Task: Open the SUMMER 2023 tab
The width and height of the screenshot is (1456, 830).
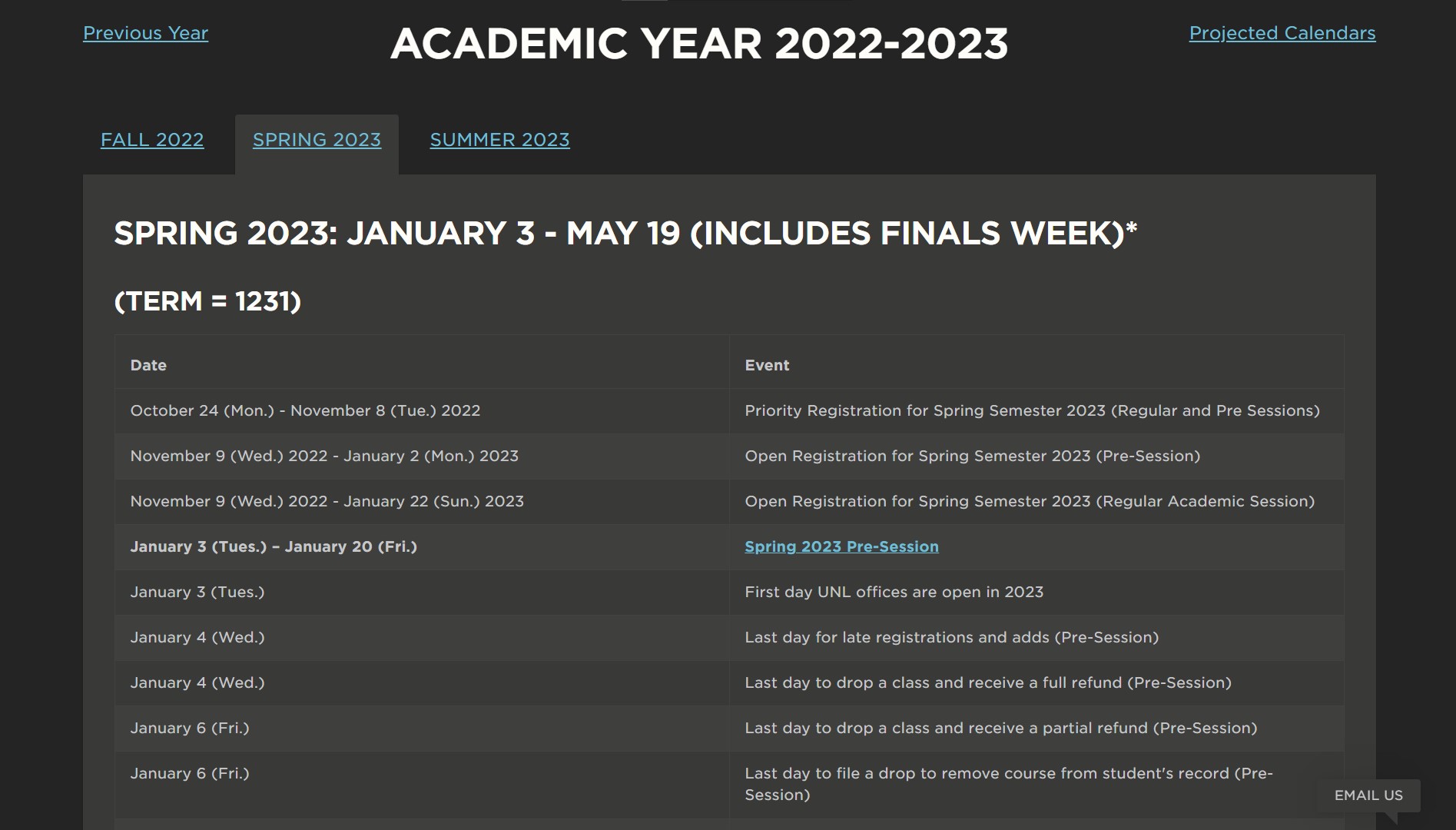Action: coord(499,140)
